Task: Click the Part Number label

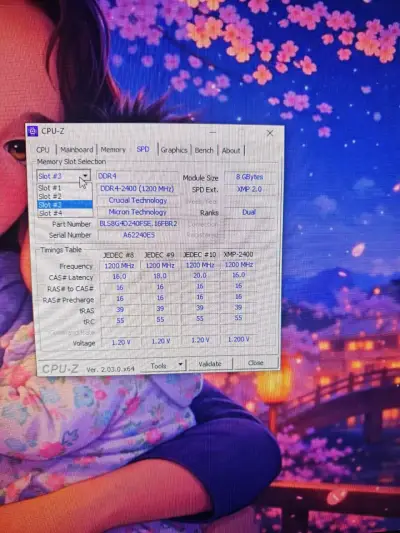Action: pos(71,224)
